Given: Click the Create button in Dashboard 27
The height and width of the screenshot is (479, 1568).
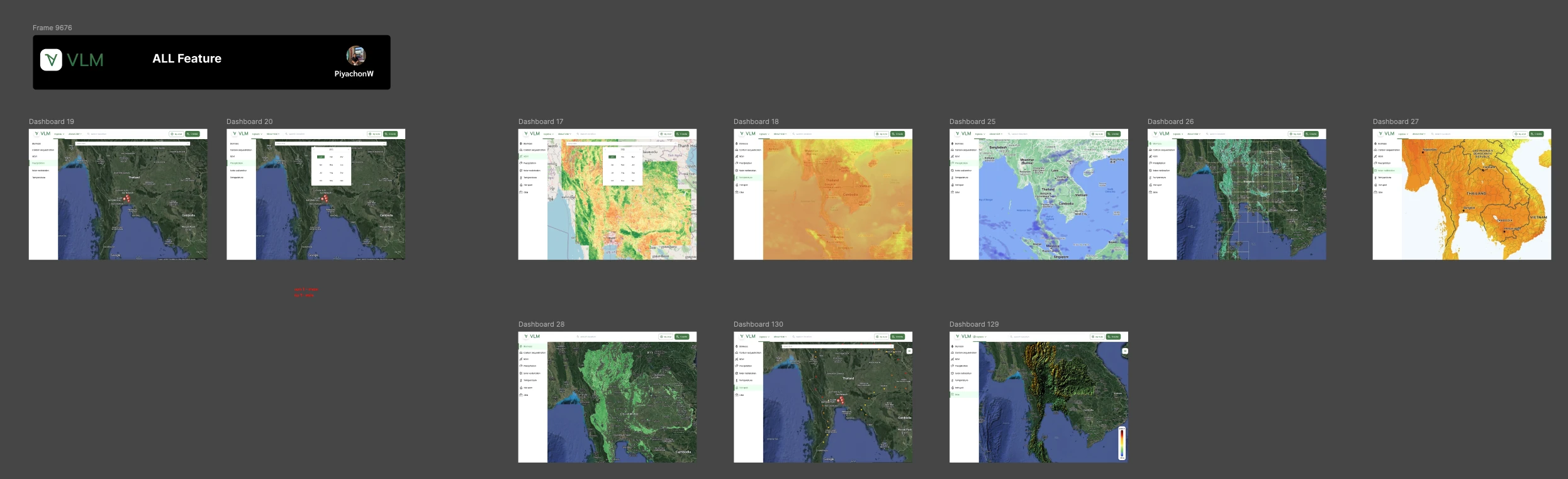Looking at the screenshot, I should click(1537, 134).
